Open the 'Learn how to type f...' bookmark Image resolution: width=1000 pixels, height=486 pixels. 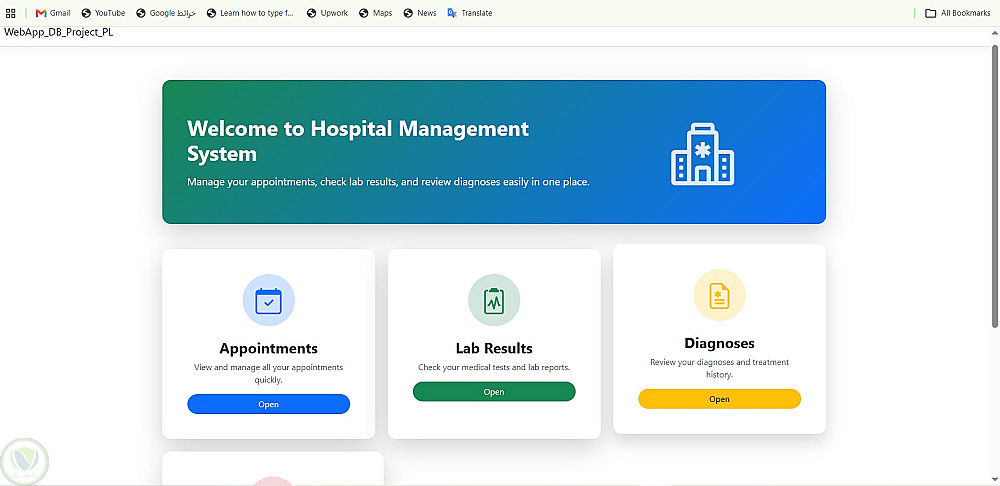tap(251, 13)
